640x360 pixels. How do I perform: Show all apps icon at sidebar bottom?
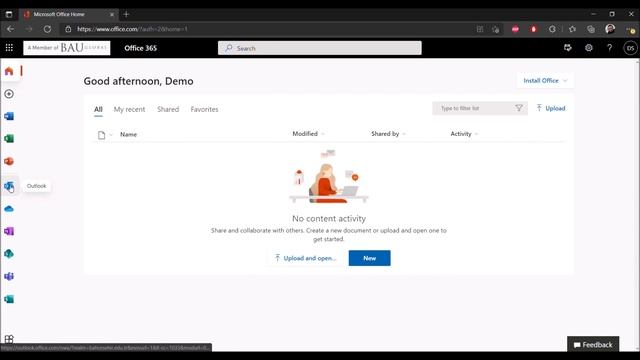point(9,339)
